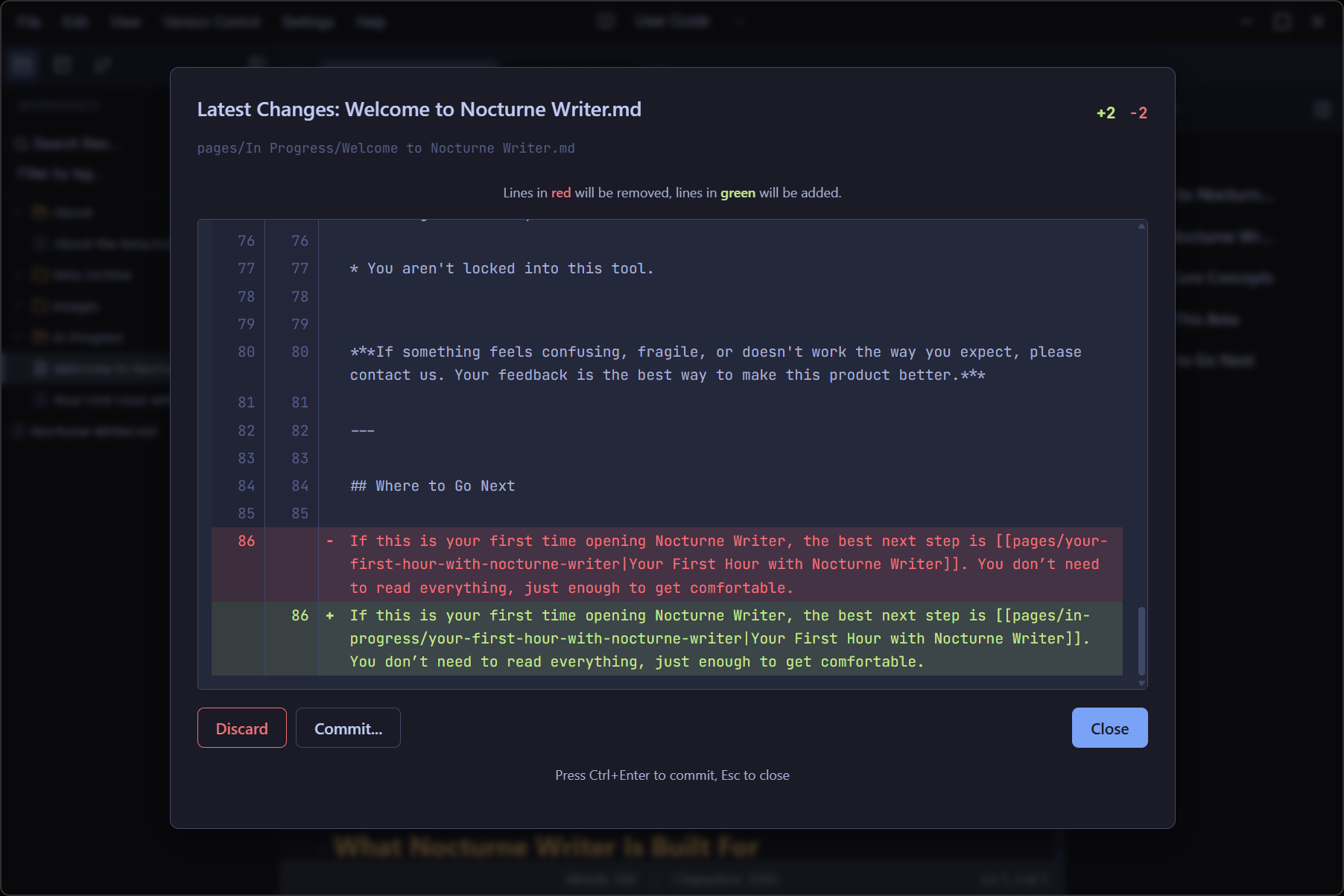Expand the User Guide dropdown in title bar
1344x896 pixels.
pos(739,22)
